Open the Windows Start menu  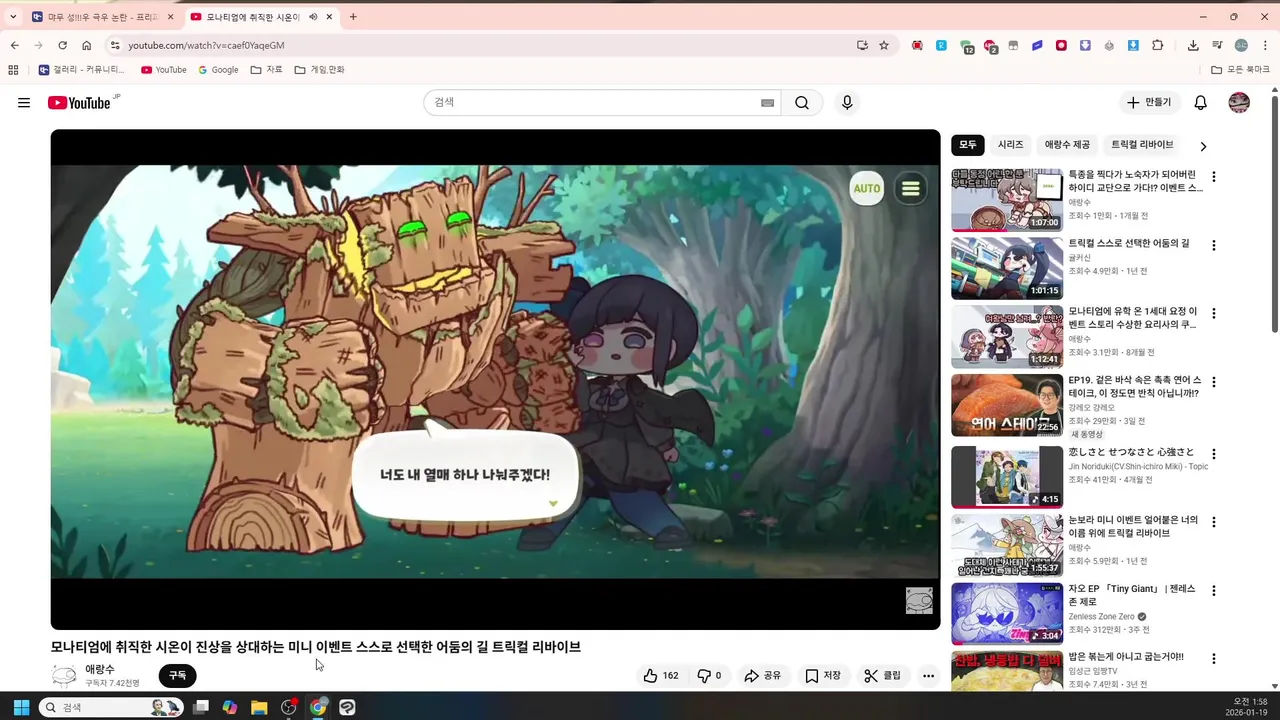click(x=20, y=707)
